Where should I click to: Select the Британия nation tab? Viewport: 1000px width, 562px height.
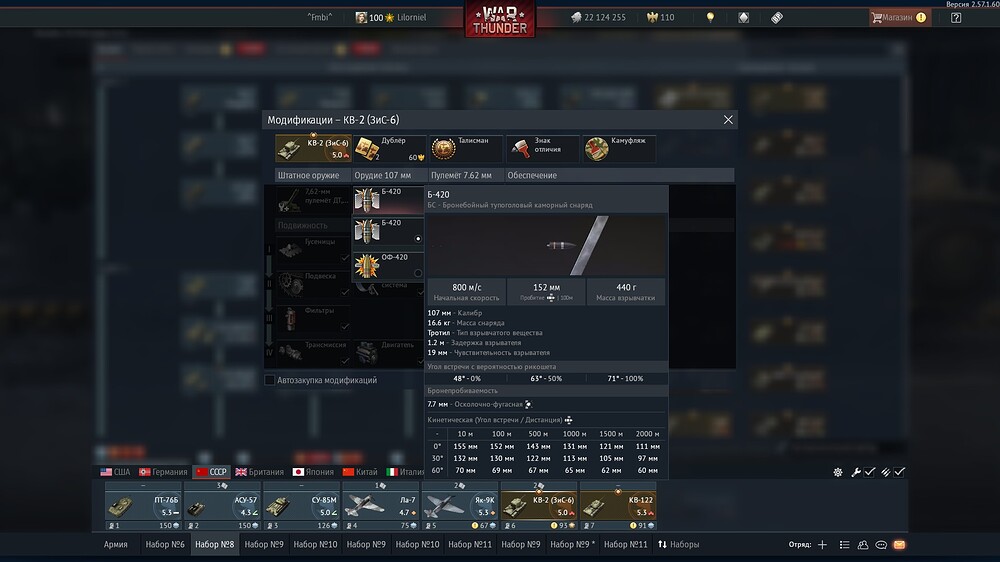click(x=260, y=472)
